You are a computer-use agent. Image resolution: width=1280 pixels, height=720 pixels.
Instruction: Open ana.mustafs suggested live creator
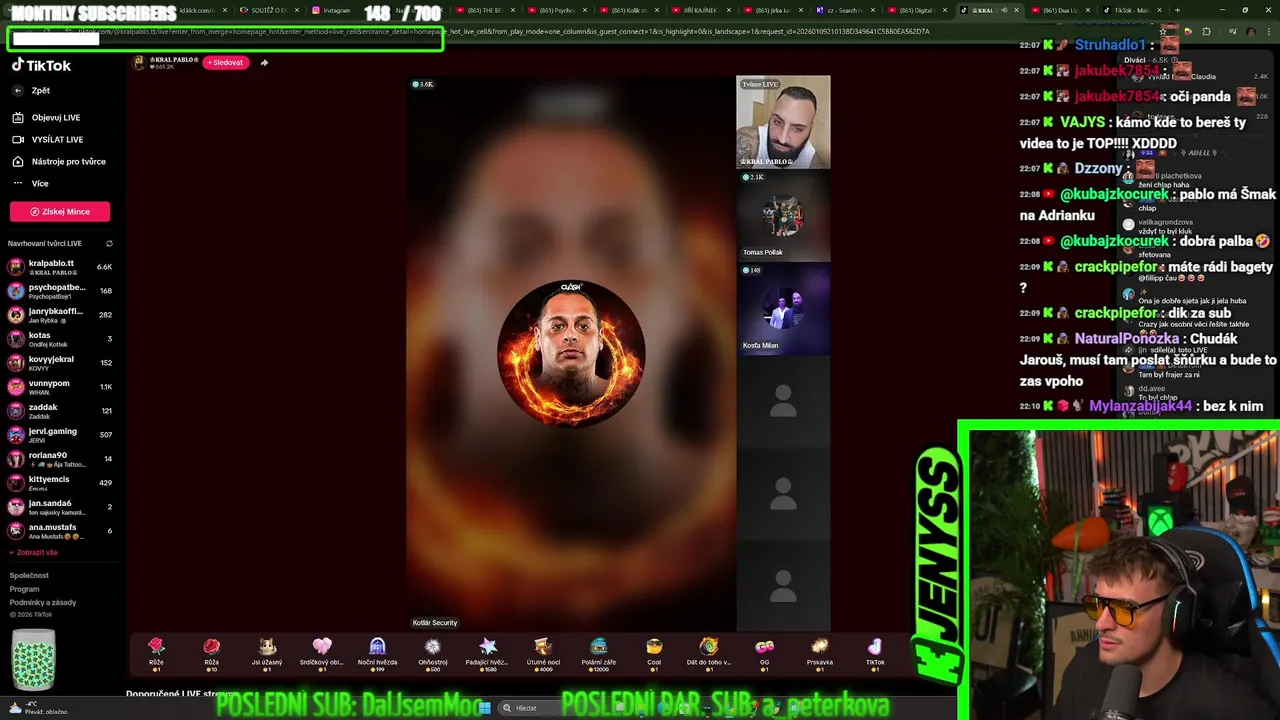[x=60, y=531]
